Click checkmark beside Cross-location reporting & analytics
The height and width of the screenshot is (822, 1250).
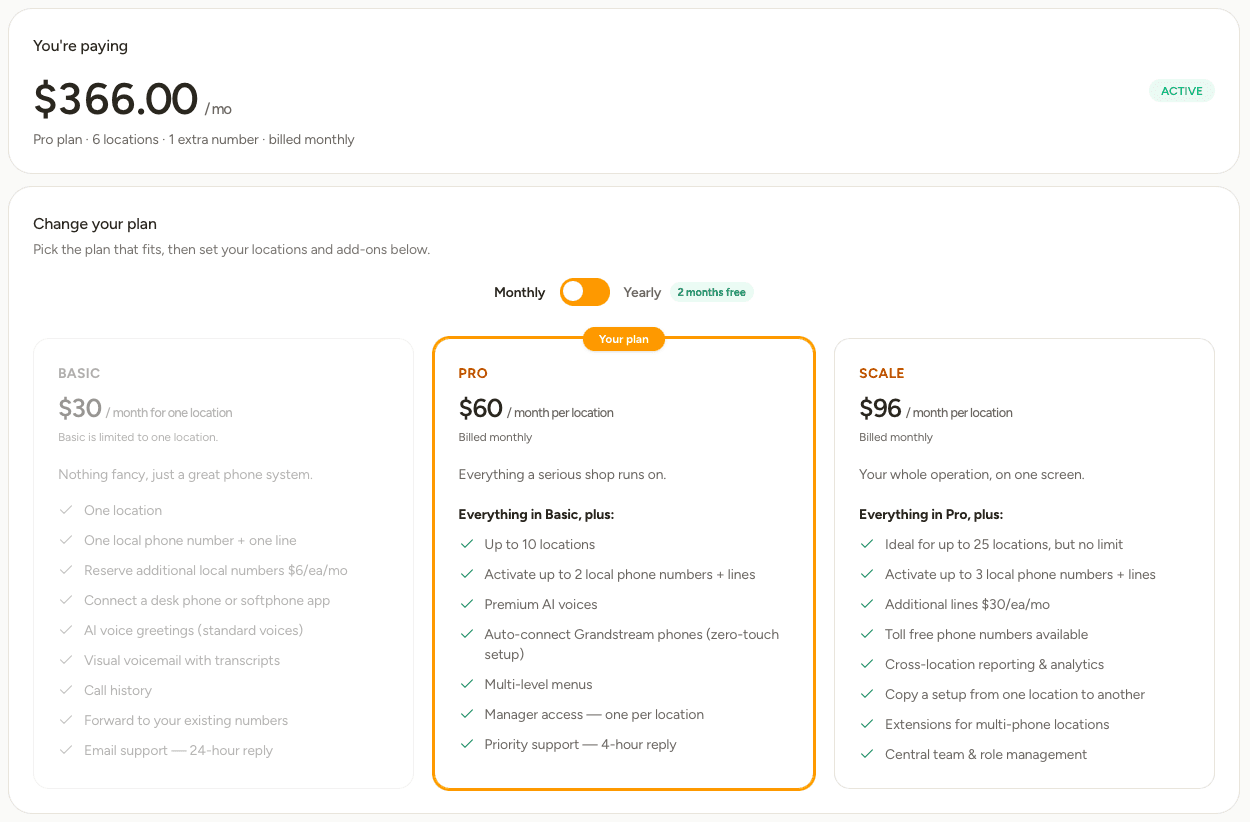(x=867, y=664)
